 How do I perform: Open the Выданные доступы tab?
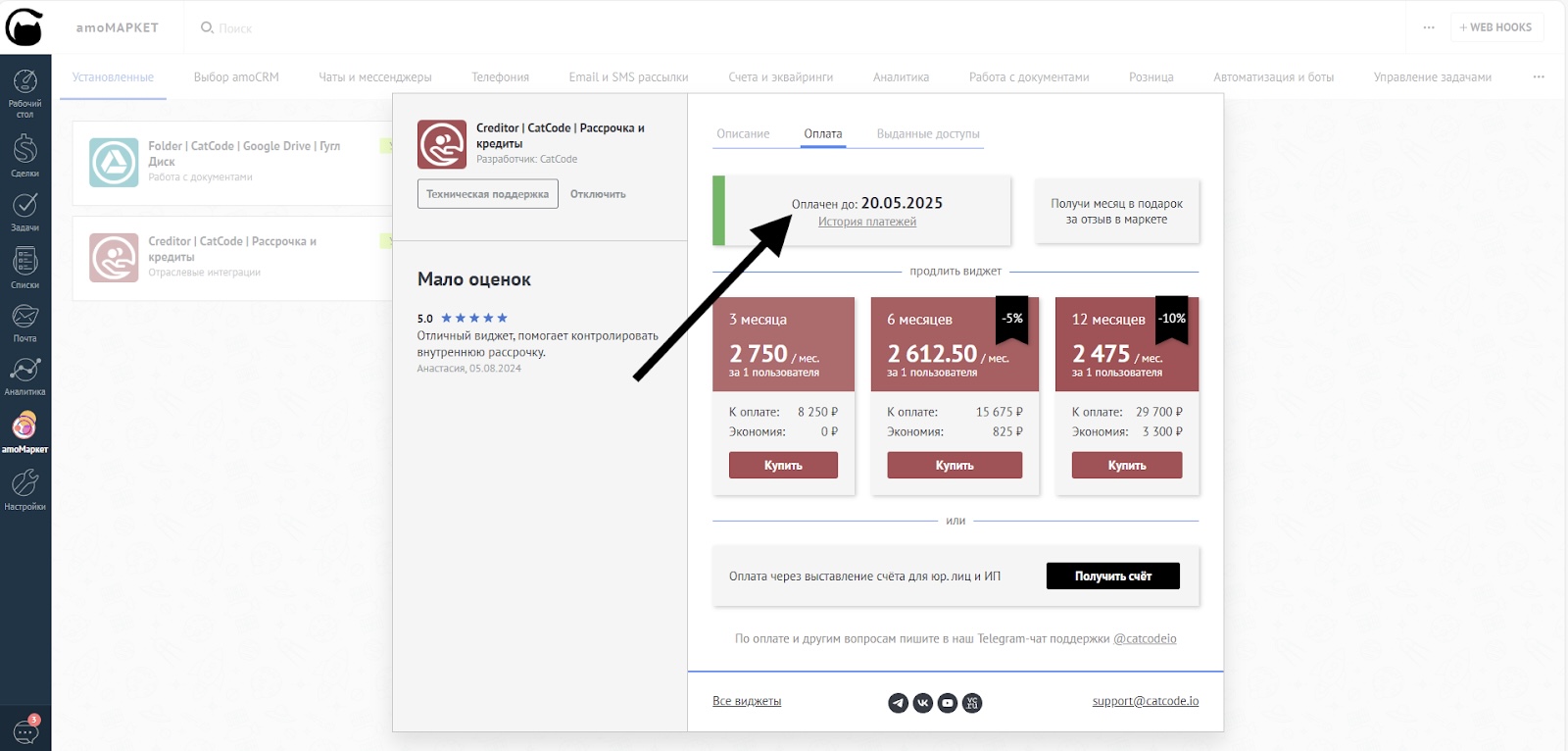click(928, 133)
